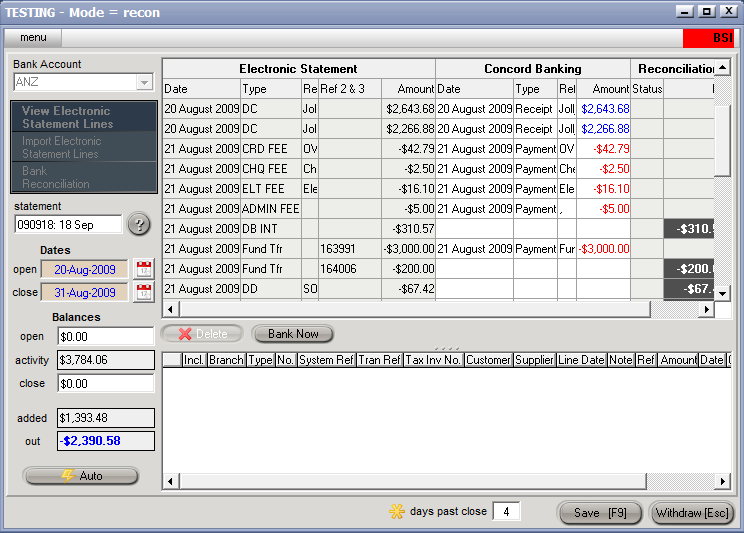Click the Customer column header
The height and width of the screenshot is (533, 744).
click(488, 360)
